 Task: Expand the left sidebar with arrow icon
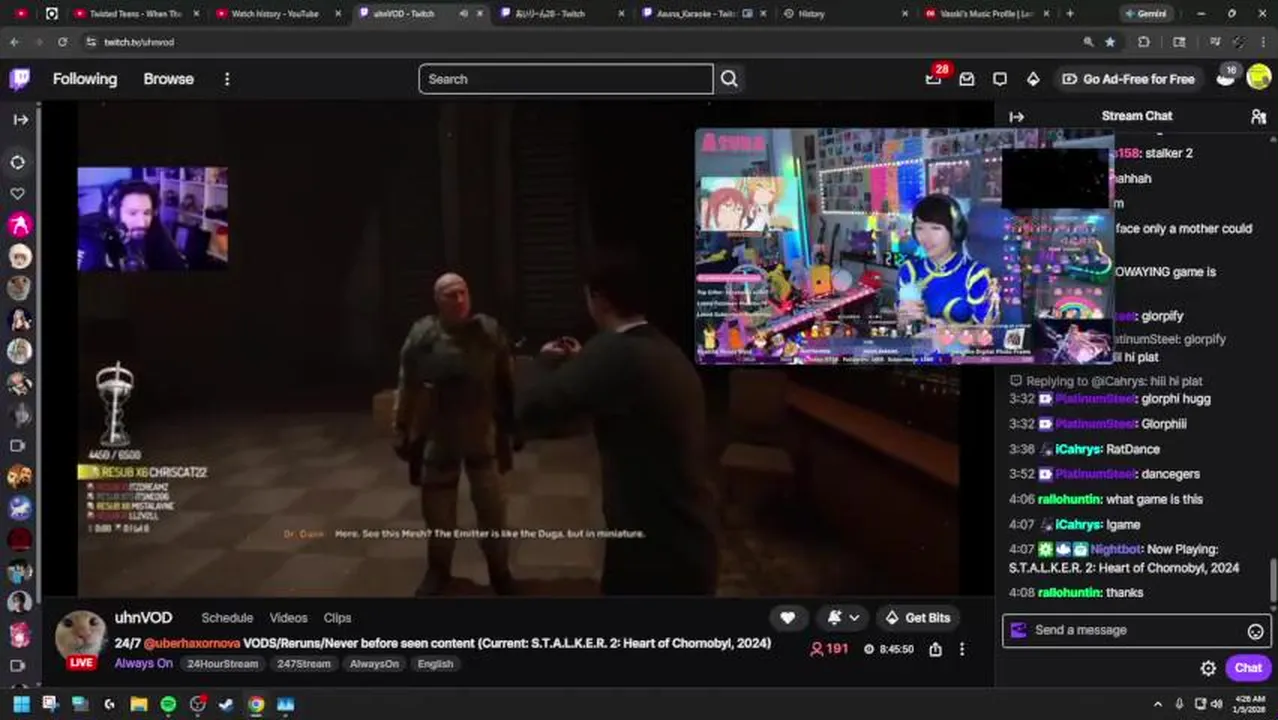point(20,119)
